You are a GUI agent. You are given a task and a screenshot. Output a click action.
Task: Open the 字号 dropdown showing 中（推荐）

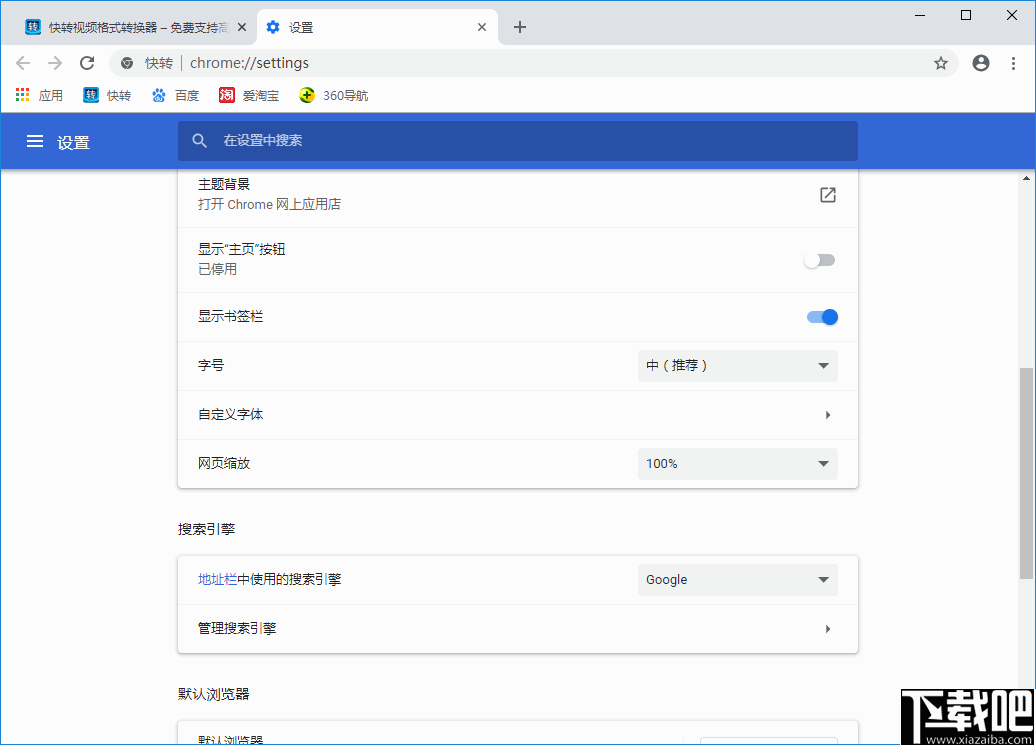[737, 365]
